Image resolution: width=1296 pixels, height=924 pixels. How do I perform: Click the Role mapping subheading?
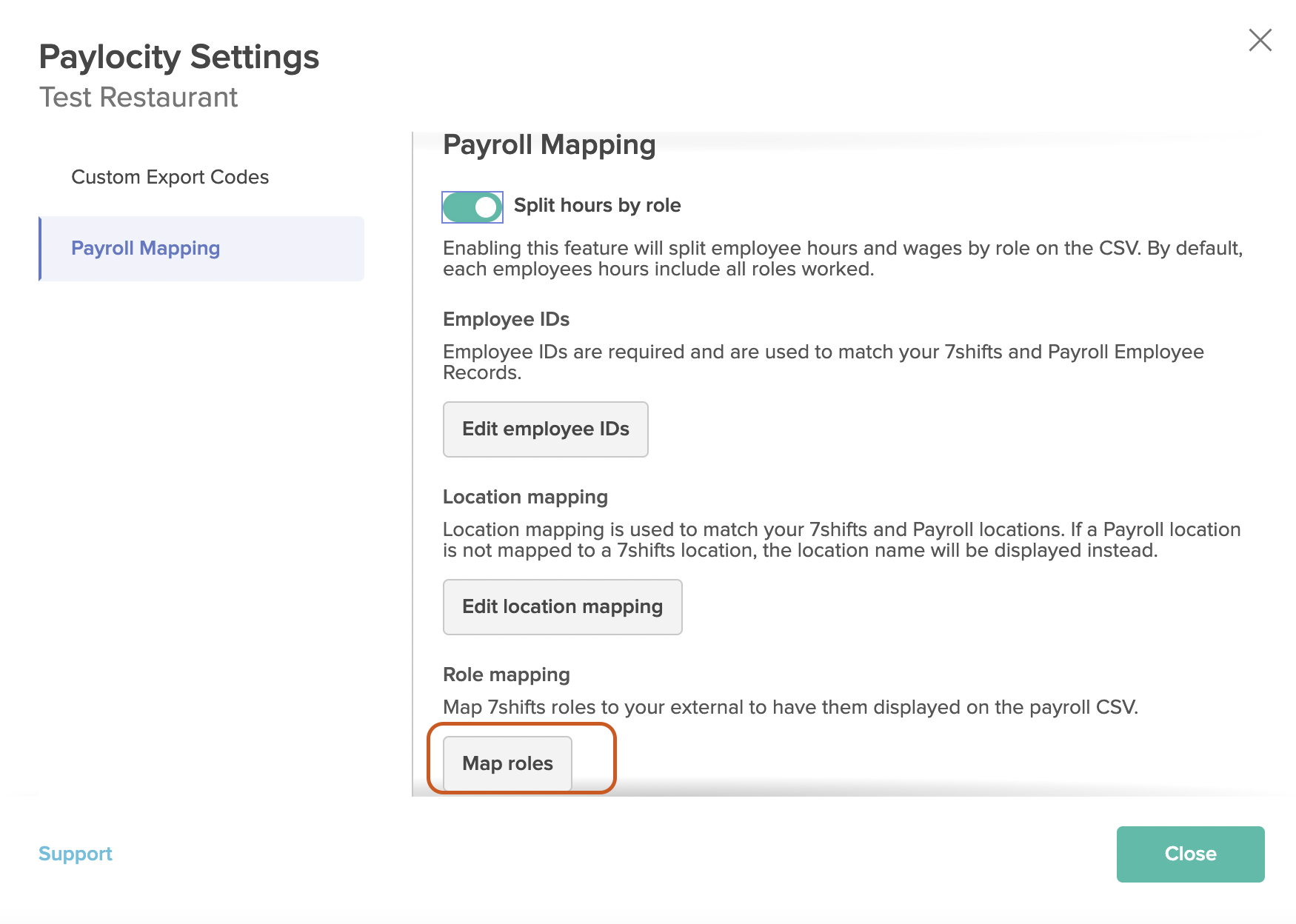coord(506,674)
